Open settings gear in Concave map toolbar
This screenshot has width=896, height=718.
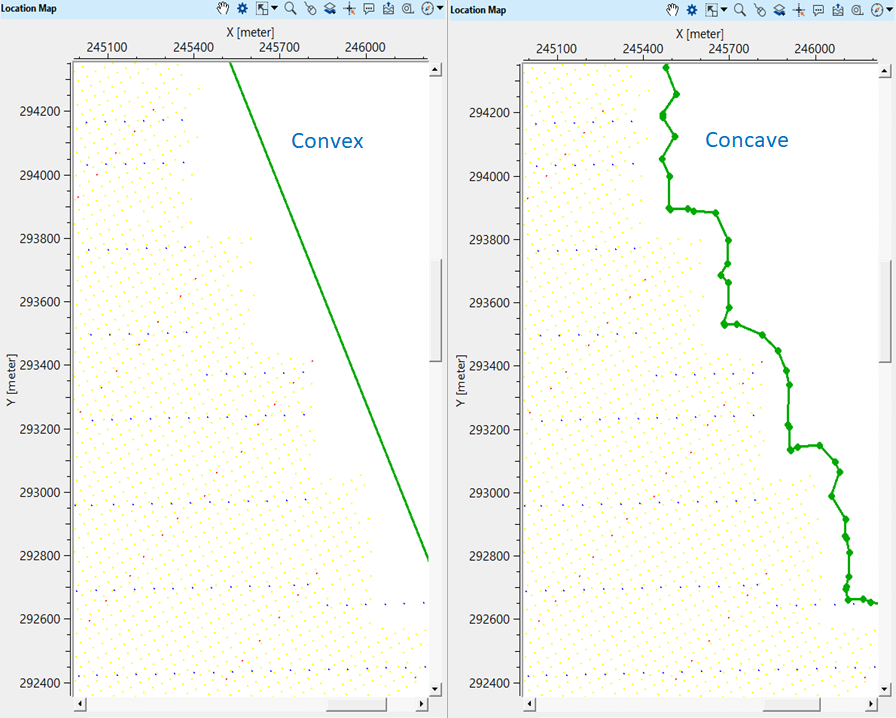(x=692, y=10)
